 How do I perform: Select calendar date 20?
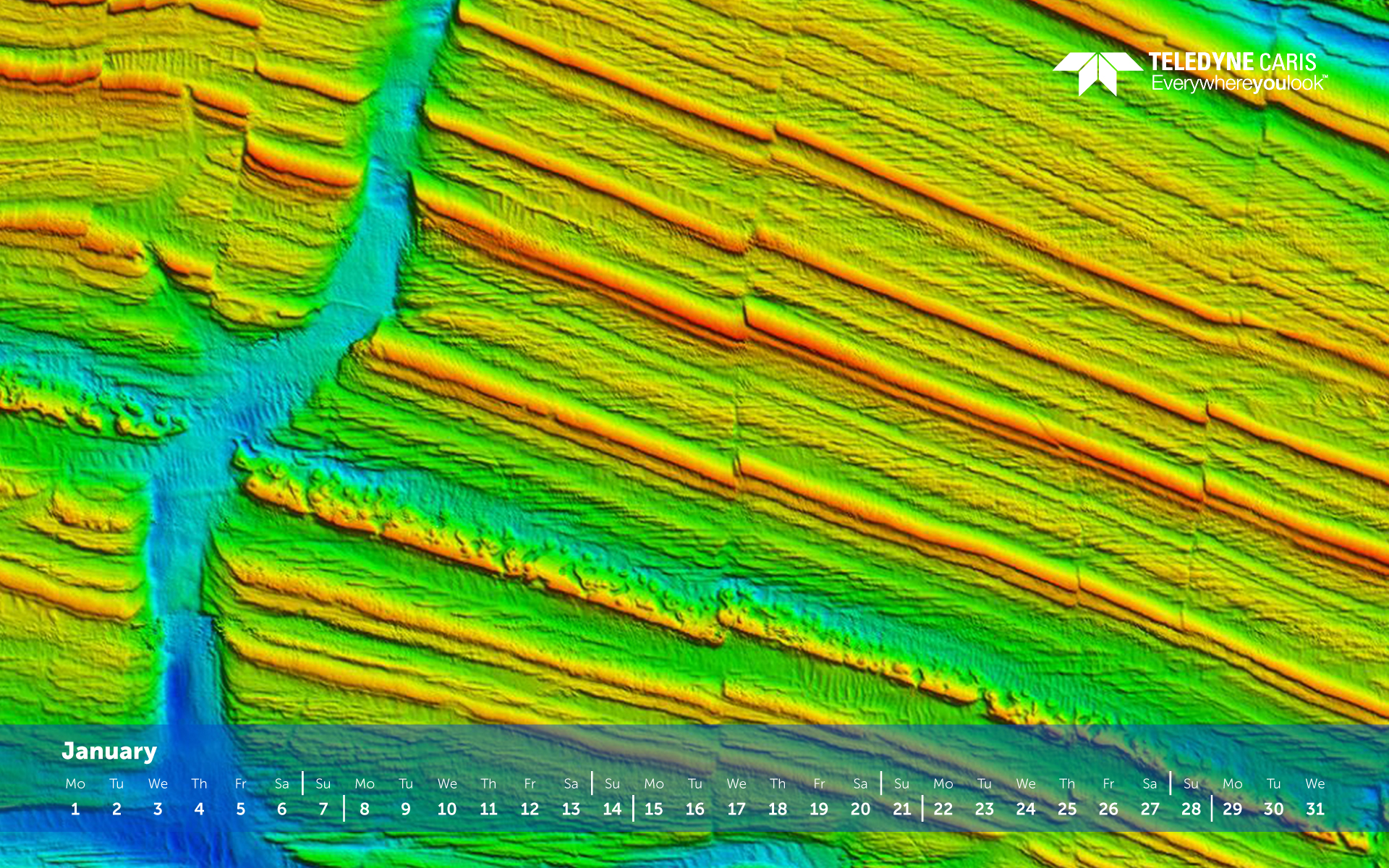pyautogui.click(x=860, y=809)
